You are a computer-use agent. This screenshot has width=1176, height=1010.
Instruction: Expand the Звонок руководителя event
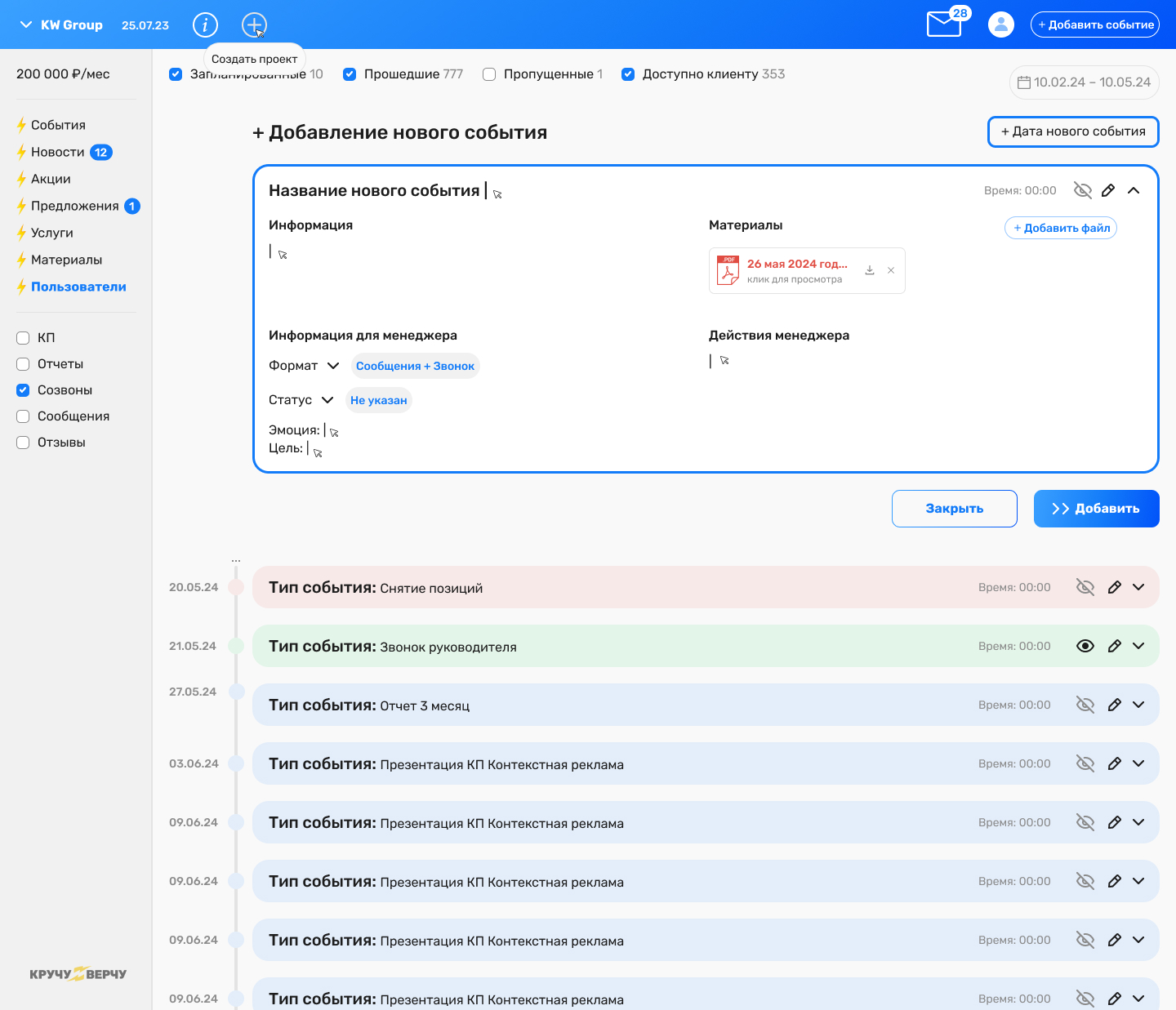point(1138,646)
